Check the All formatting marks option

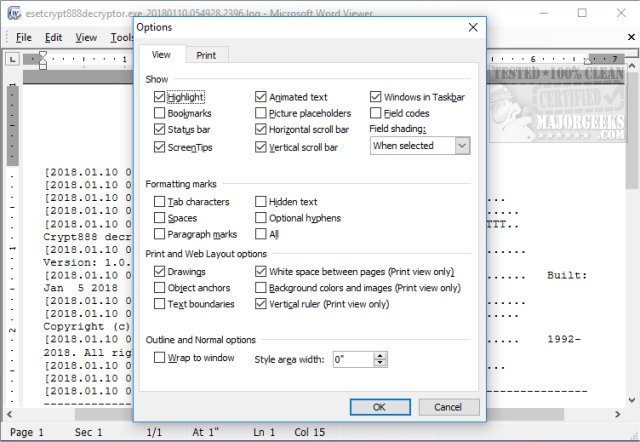260,234
